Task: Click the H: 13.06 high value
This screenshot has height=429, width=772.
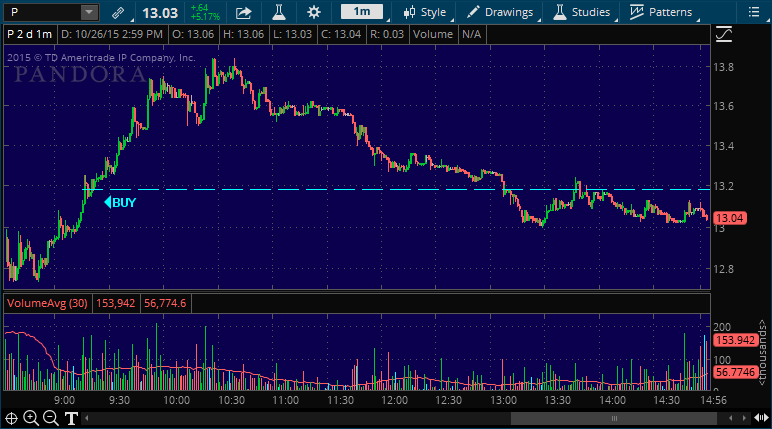Action: (244, 34)
